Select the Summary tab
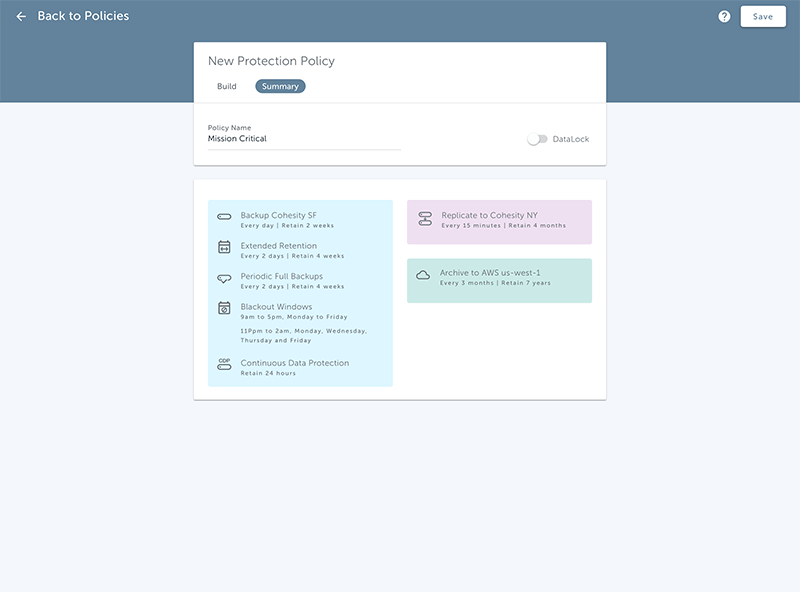Viewport: 800px width, 592px height. click(x=280, y=86)
